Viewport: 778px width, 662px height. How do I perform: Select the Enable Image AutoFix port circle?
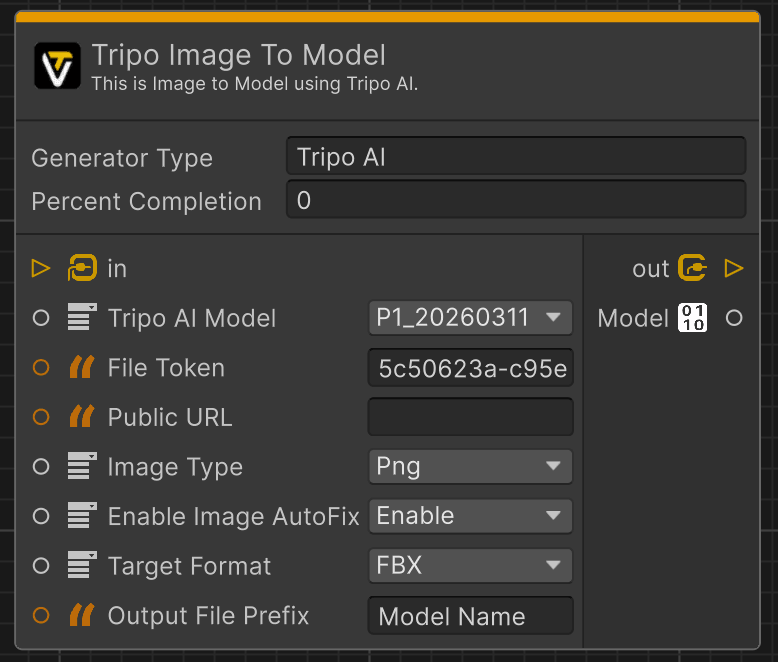(41, 516)
